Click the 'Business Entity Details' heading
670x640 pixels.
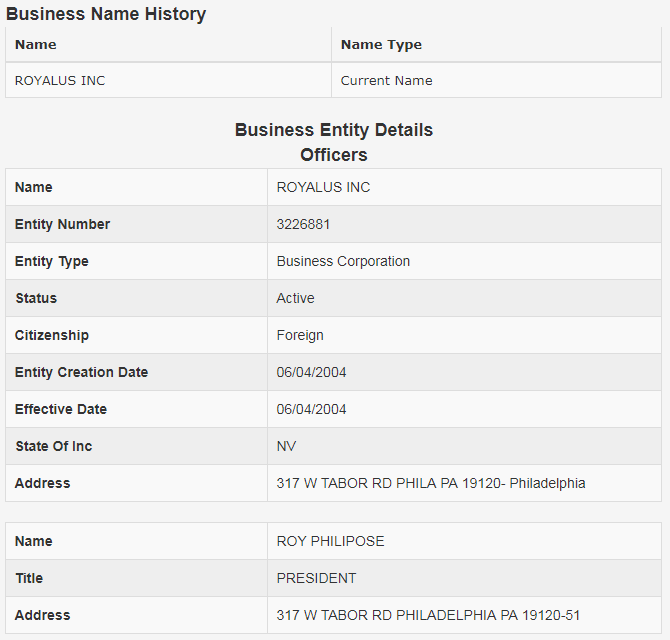pos(334,130)
